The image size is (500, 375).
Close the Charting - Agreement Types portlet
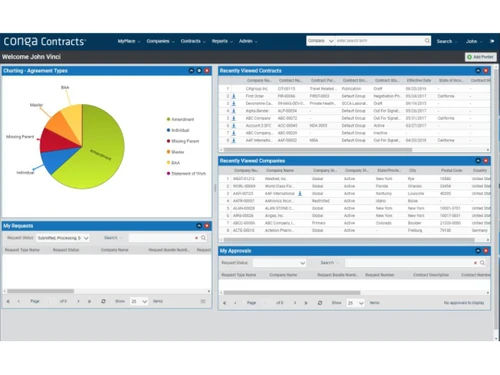pyautogui.click(x=207, y=71)
